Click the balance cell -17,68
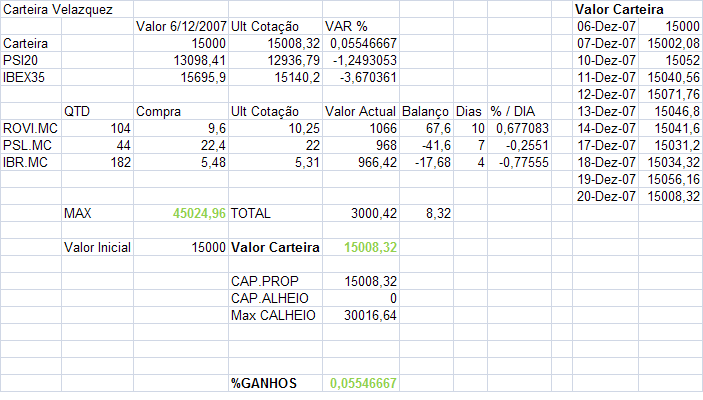The image size is (703, 400). pyautogui.click(x=433, y=163)
